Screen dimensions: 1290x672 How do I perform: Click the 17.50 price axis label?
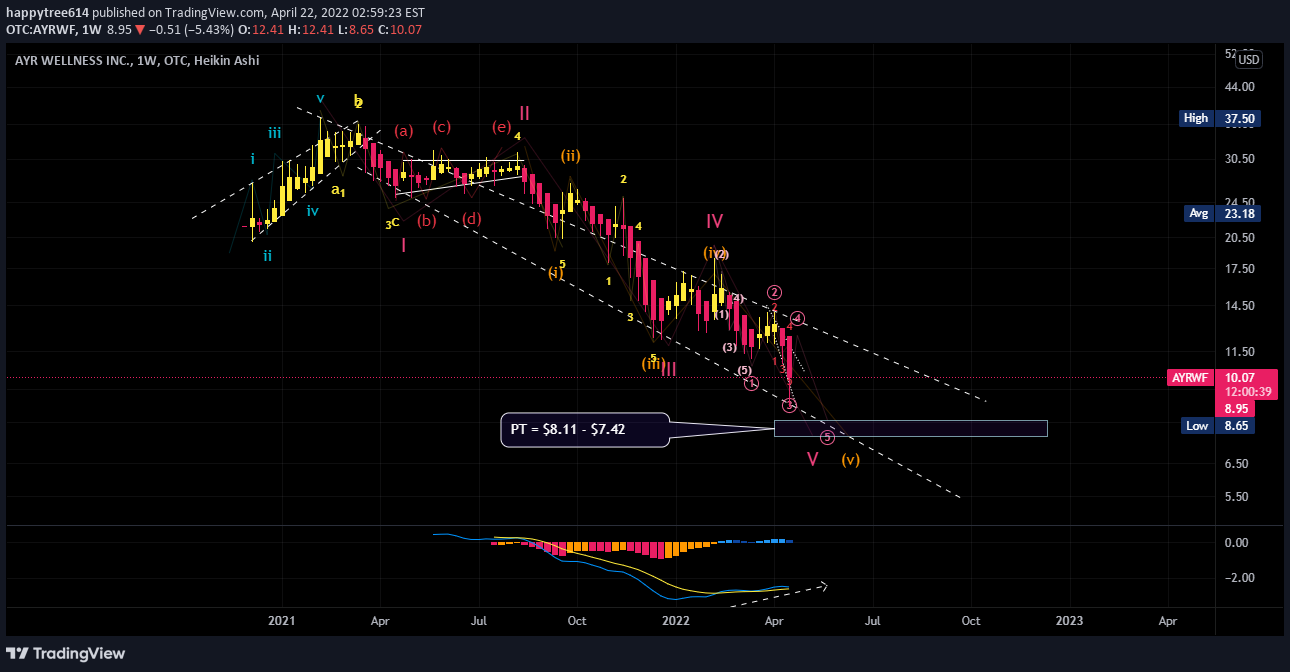tap(1240, 269)
